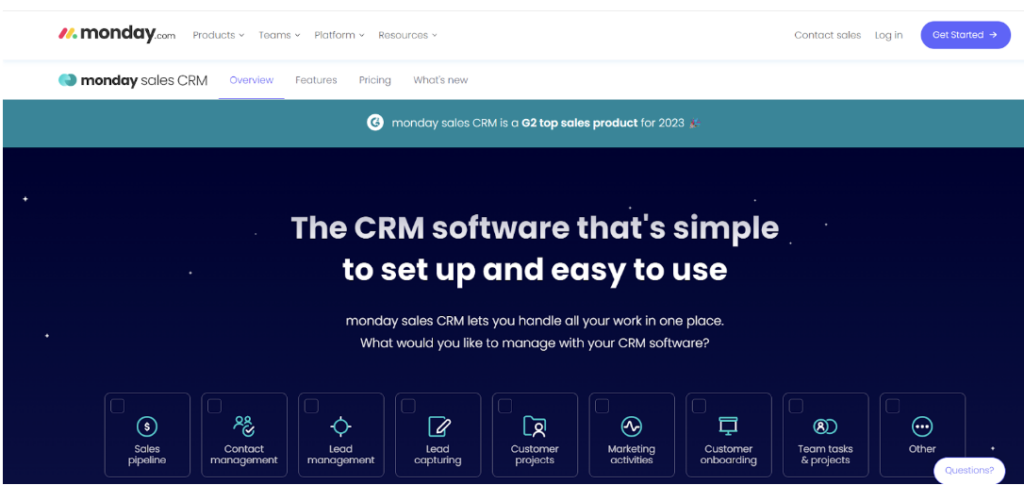
Task: Expand the Platform dropdown menu
Action: 339,35
